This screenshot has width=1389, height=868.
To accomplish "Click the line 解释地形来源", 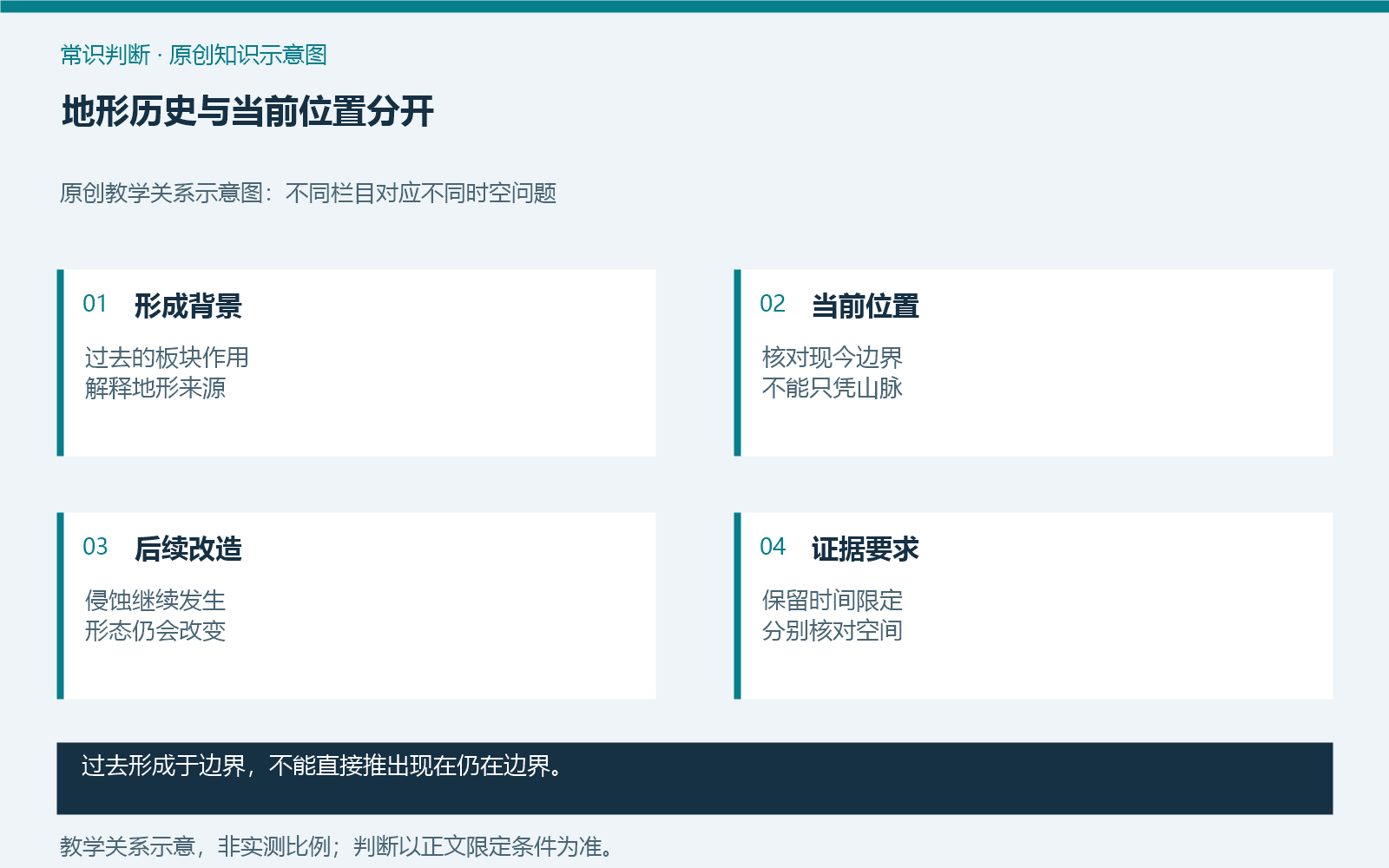I will [155, 388].
